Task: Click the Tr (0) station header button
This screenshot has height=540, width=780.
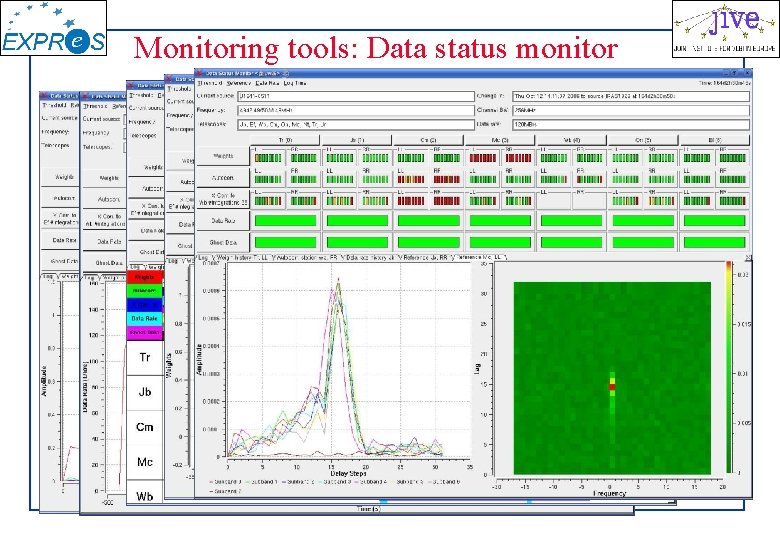Action: pos(285,140)
